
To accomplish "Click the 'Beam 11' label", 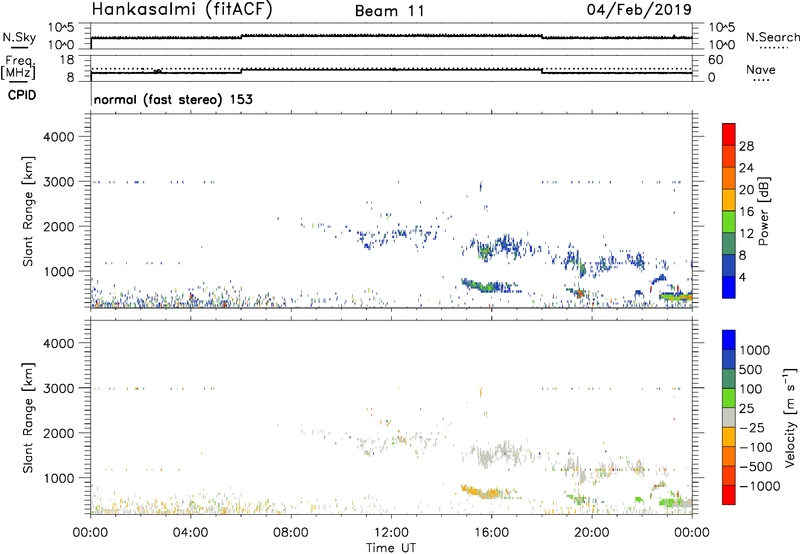I will (390, 11).
